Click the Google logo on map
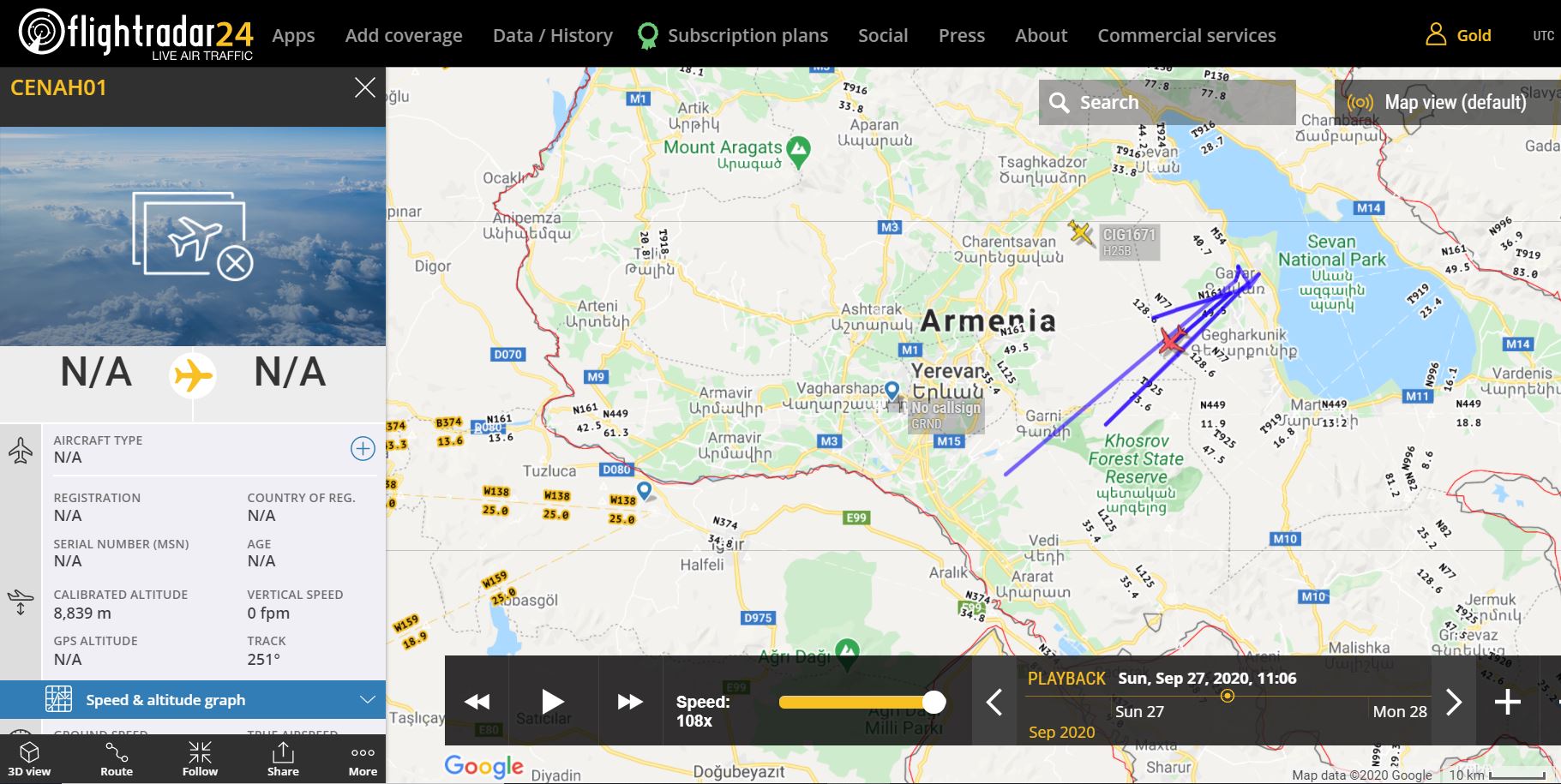The height and width of the screenshot is (784, 1561). pos(483,766)
